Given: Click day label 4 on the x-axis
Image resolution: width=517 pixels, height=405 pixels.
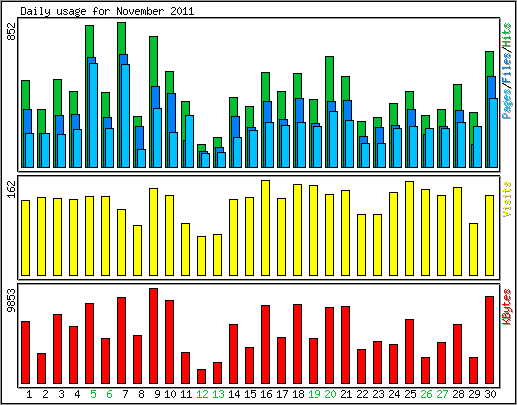Looking at the screenshot, I should [x=77, y=394].
